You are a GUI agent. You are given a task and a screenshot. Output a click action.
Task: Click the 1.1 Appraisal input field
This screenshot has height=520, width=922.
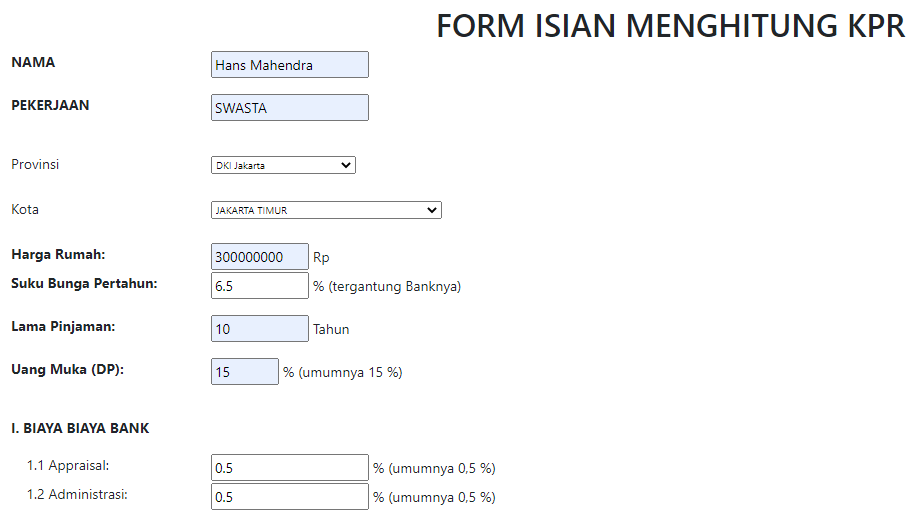pyautogui.click(x=290, y=468)
